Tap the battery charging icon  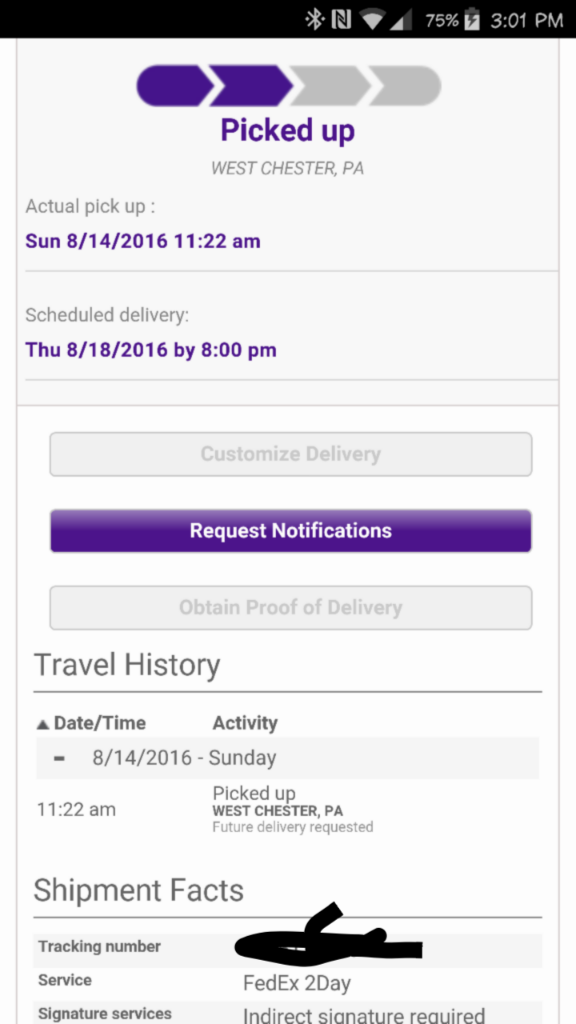[472, 20]
